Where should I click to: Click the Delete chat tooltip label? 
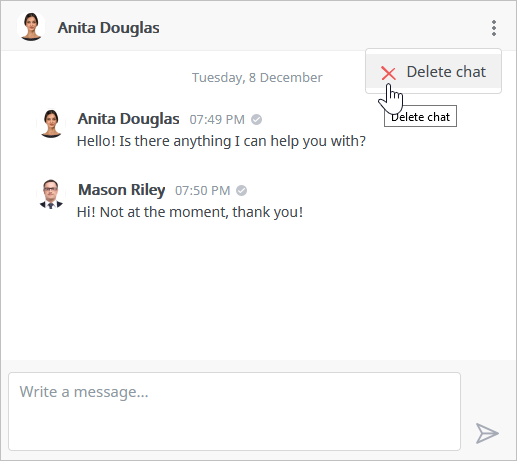pos(420,116)
